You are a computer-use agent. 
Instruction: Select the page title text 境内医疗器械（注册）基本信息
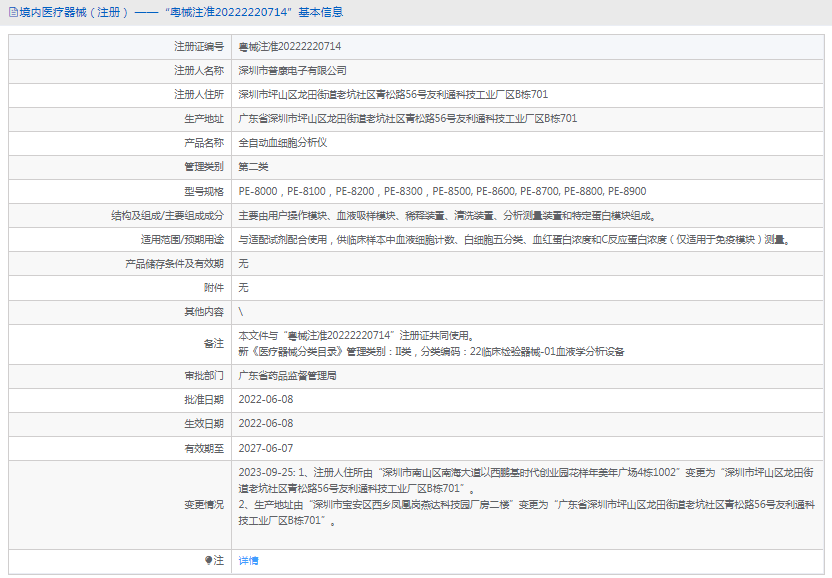click(x=181, y=12)
